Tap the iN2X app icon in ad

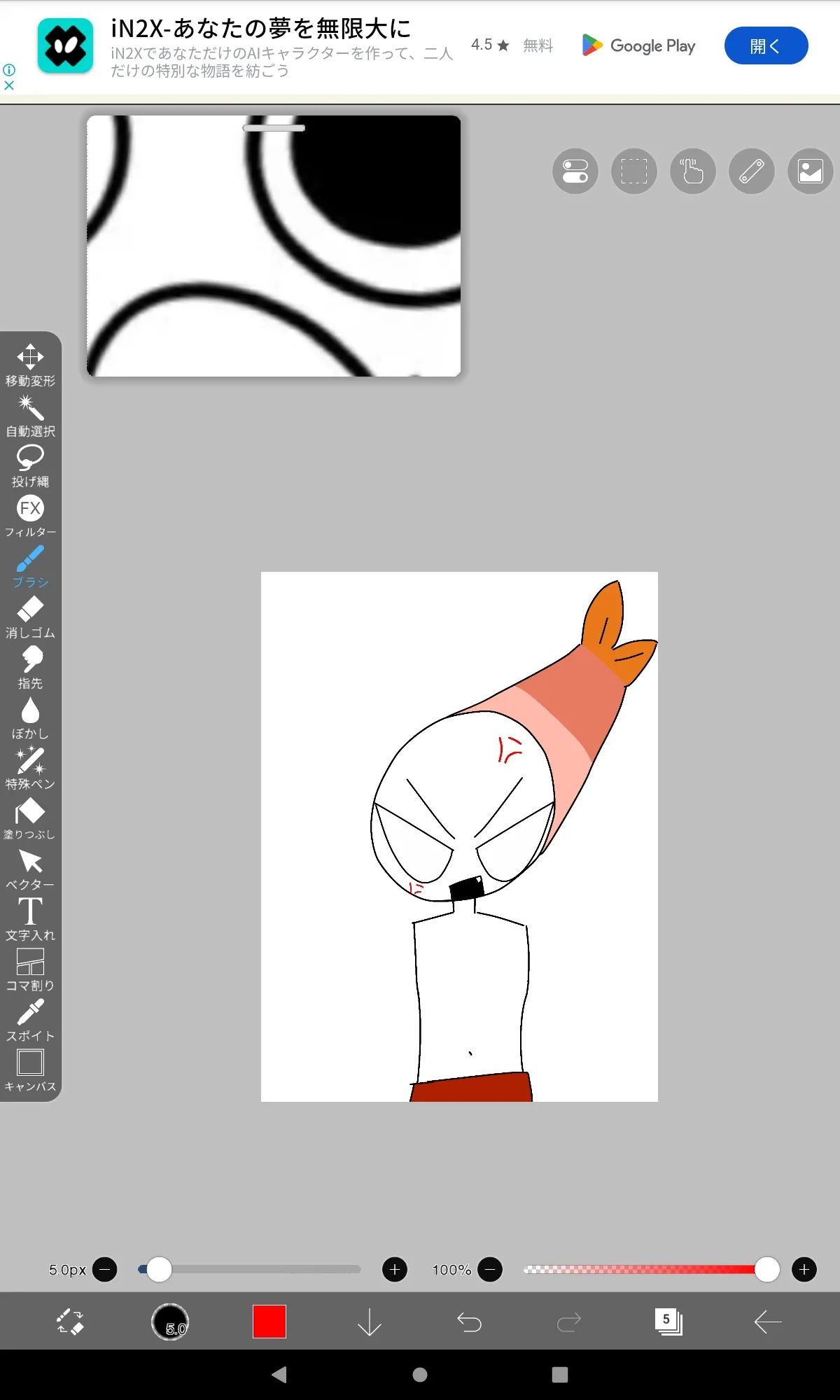[x=65, y=45]
